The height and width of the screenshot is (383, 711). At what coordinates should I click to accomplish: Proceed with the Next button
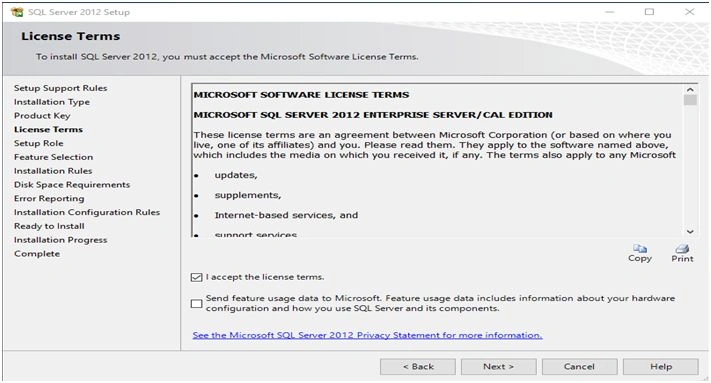coord(498,367)
